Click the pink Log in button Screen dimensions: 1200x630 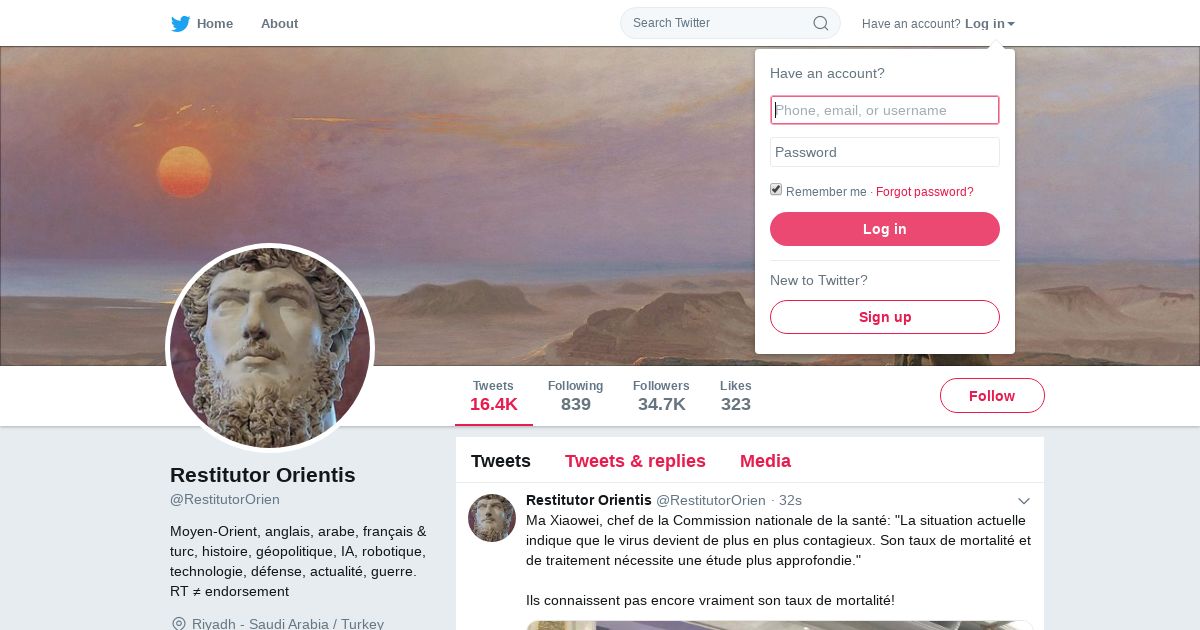(885, 229)
